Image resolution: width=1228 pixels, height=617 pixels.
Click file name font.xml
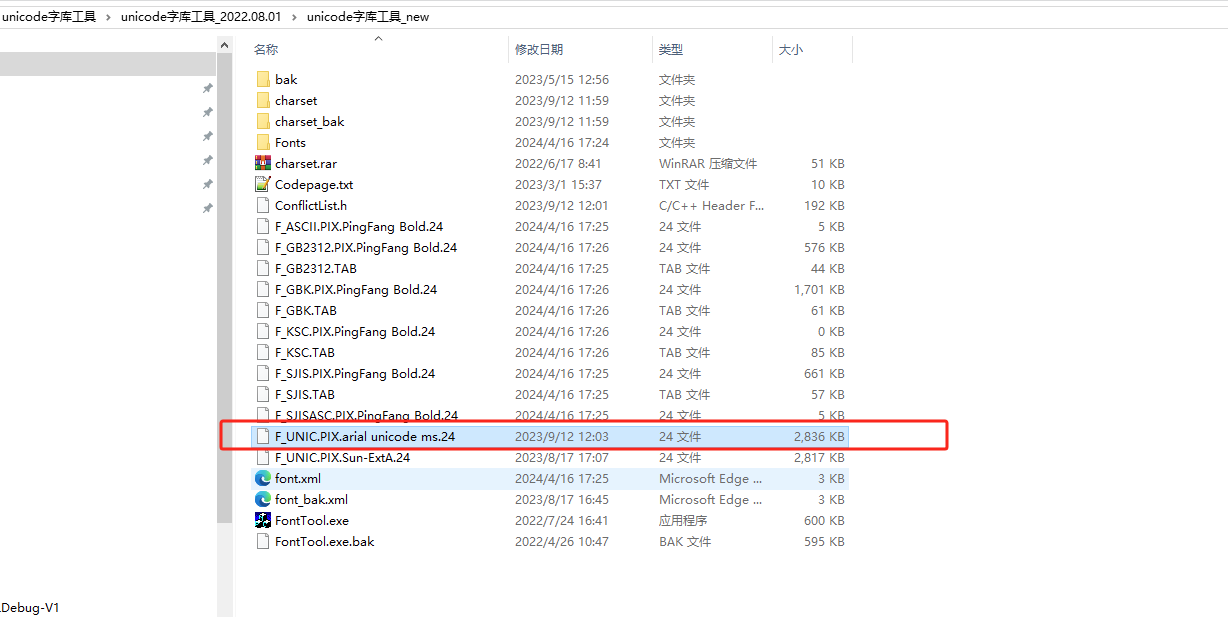click(x=298, y=478)
